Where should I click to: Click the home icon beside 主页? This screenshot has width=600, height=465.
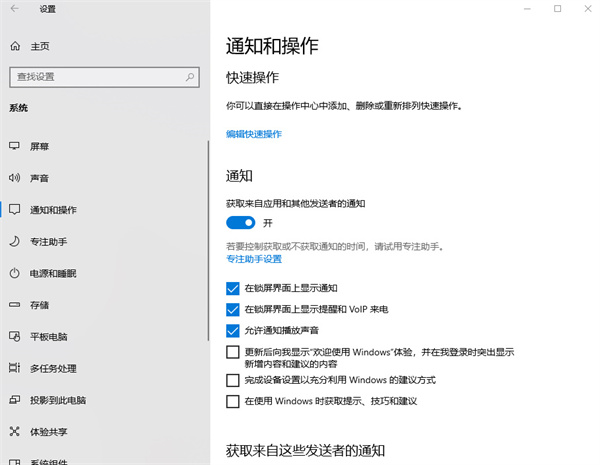pos(15,46)
